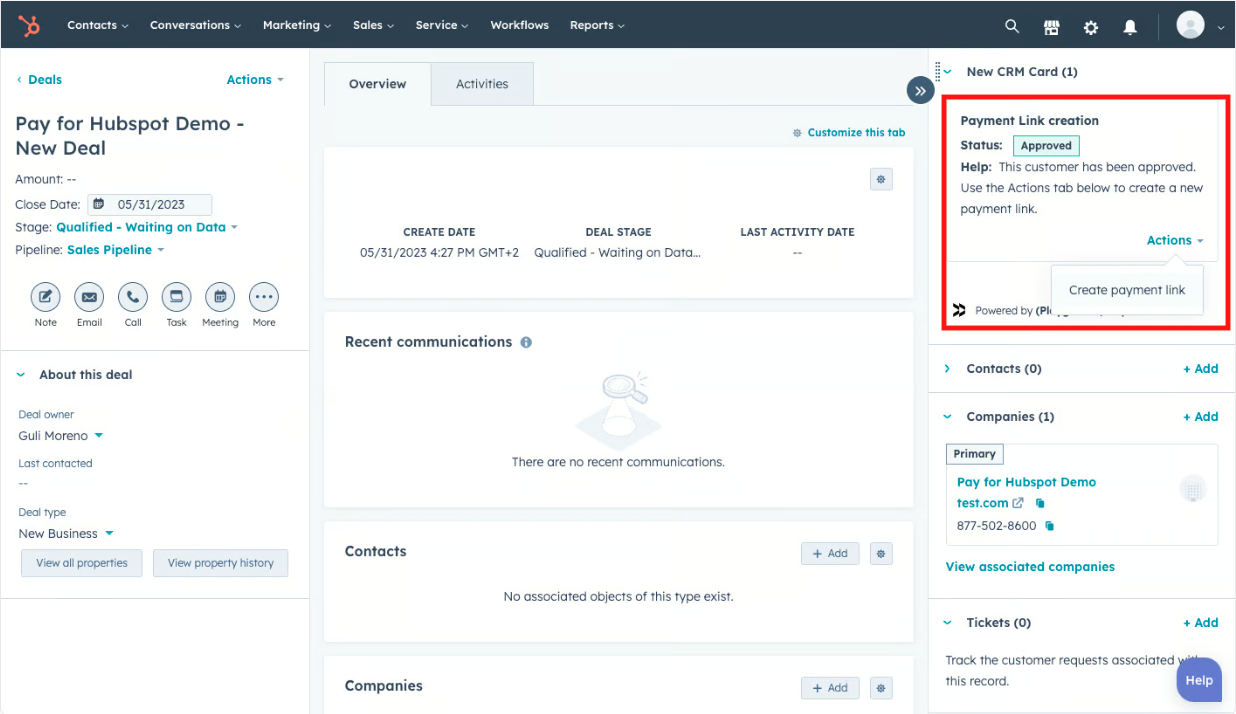Click the Meeting icon

tap(220, 297)
